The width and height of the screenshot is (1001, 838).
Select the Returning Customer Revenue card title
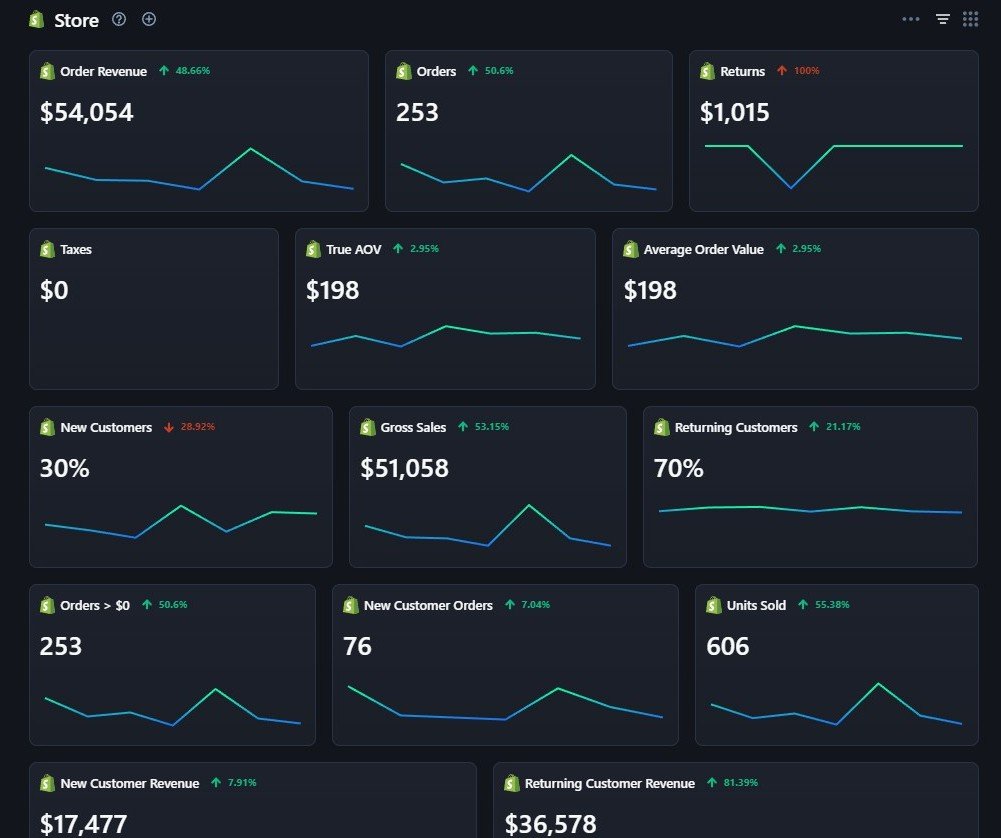click(609, 783)
